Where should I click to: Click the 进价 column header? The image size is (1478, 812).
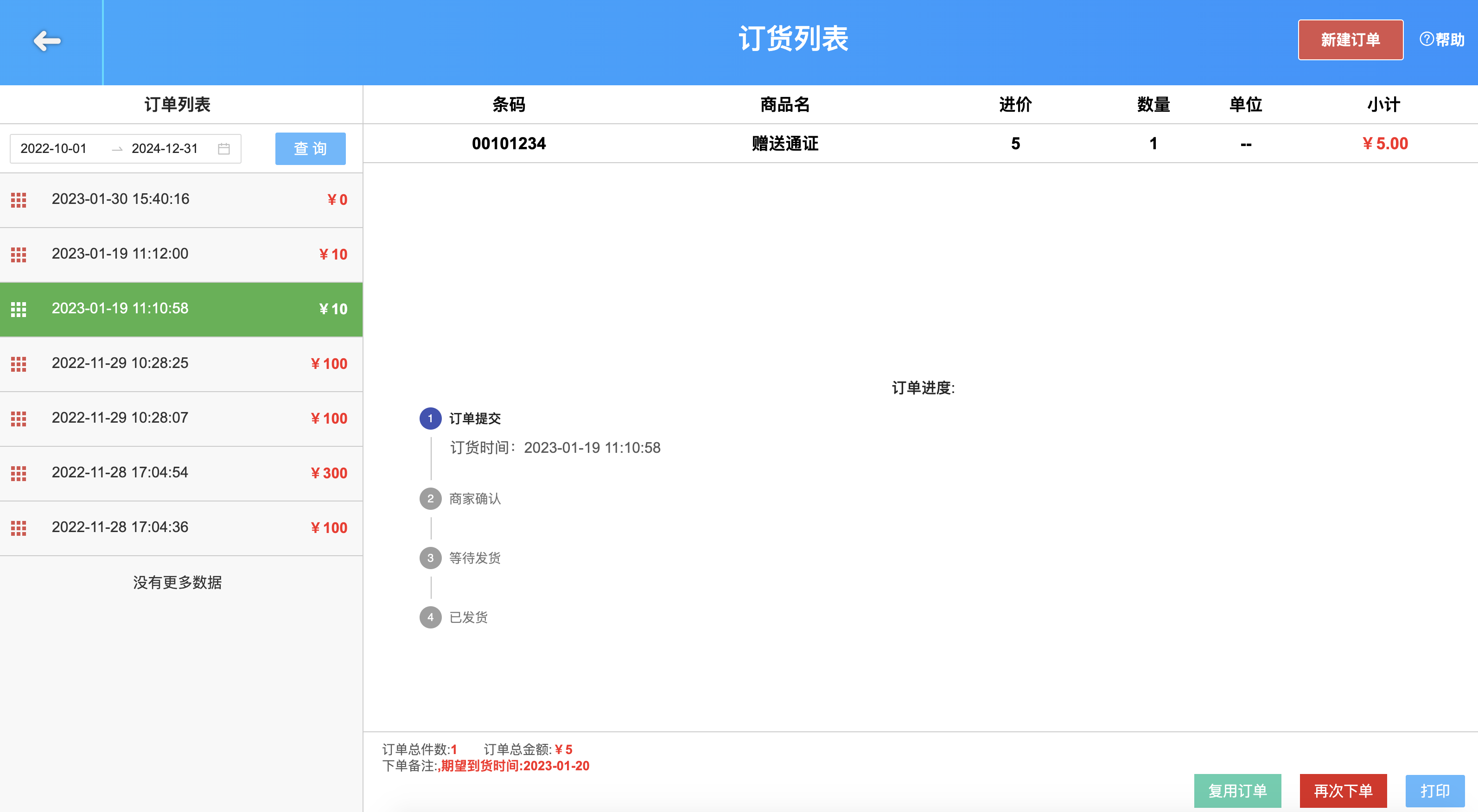pos(1016,104)
